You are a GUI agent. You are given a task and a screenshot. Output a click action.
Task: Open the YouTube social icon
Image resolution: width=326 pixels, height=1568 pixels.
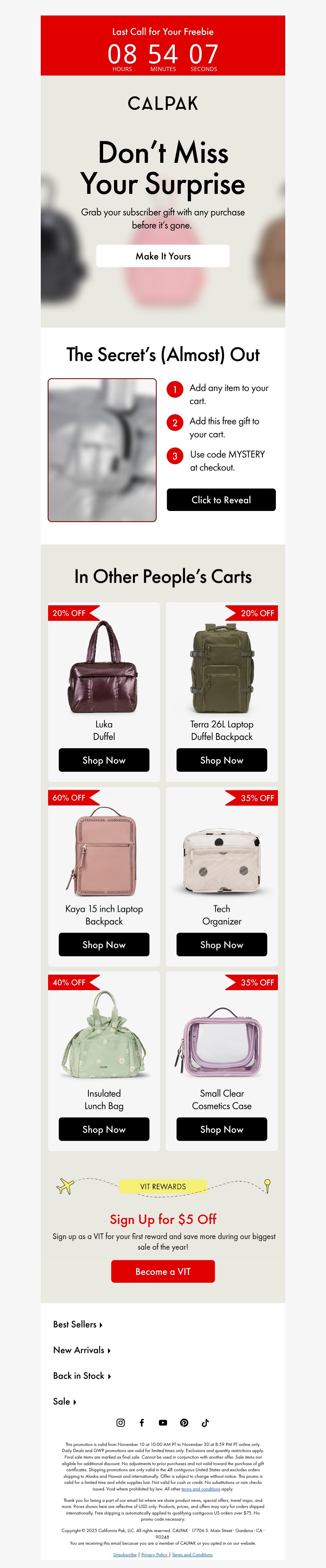coord(163,1423)
